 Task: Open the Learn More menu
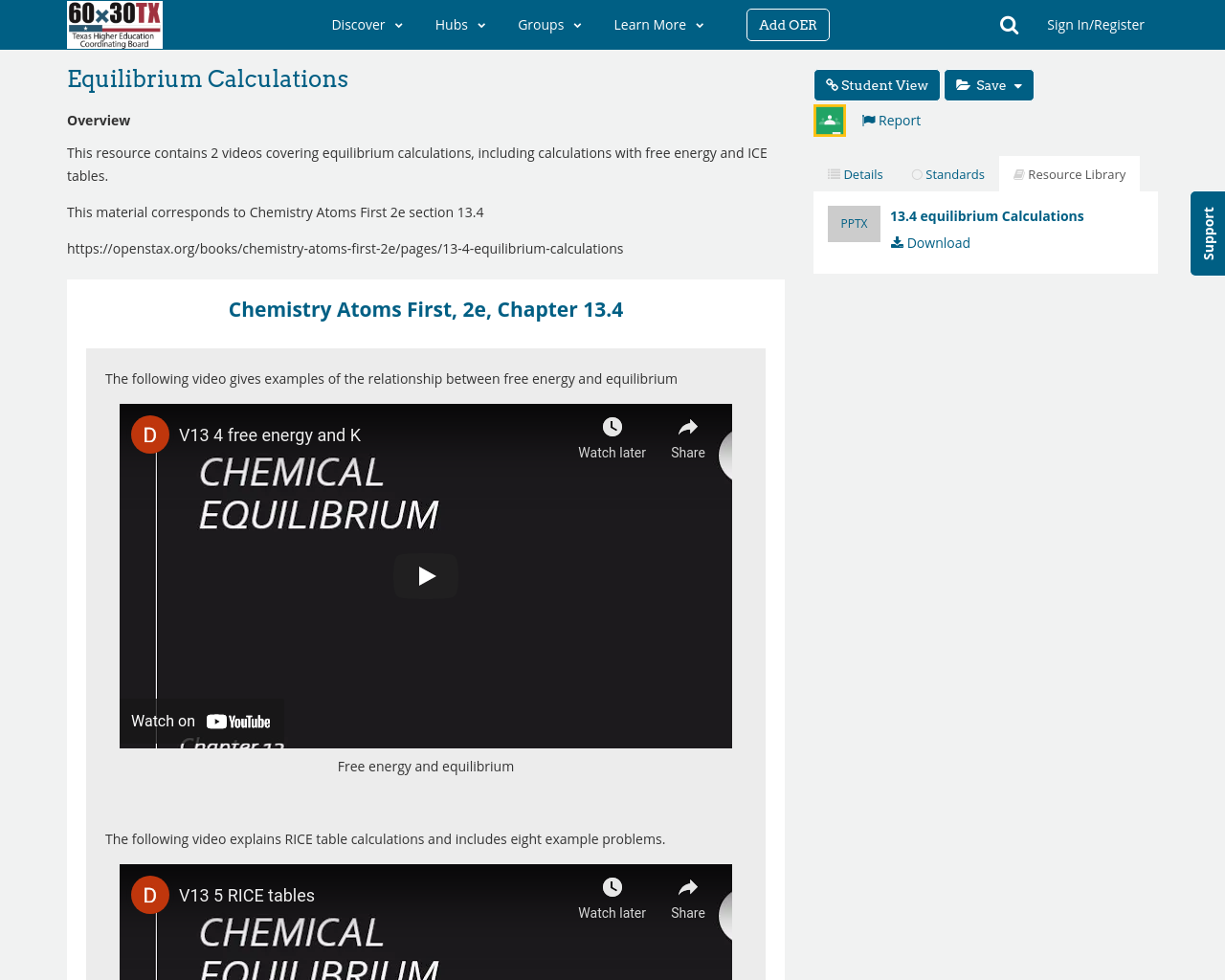658,25
